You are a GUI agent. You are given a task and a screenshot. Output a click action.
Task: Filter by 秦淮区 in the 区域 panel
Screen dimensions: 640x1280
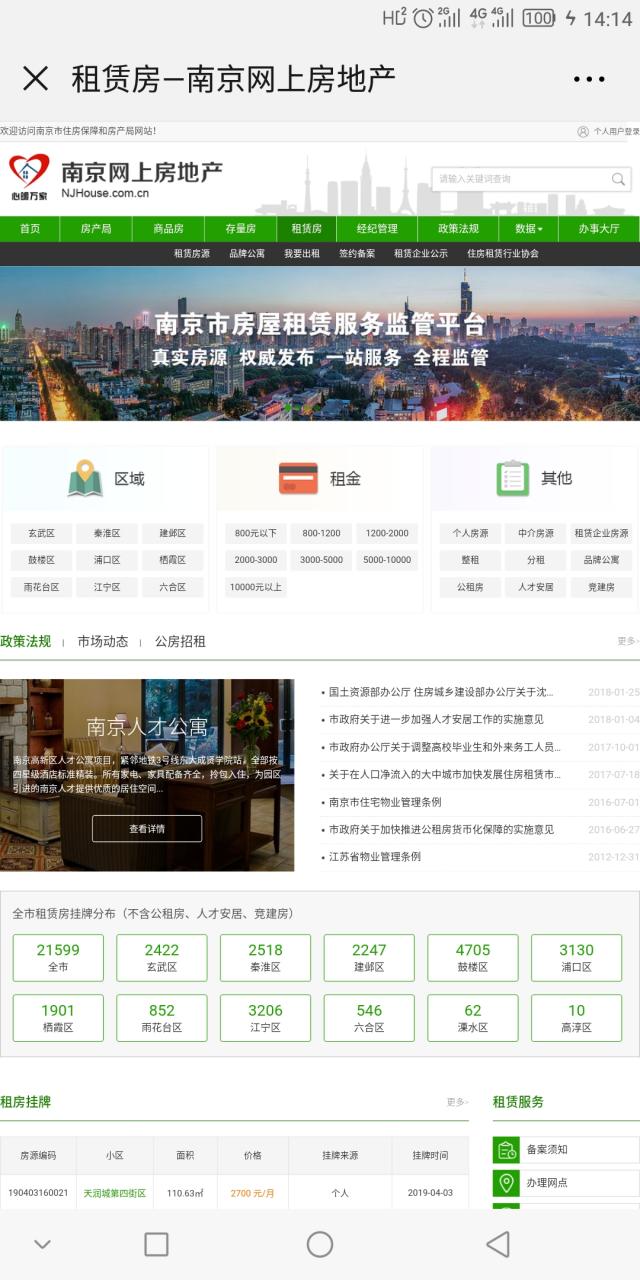(107, 534)
